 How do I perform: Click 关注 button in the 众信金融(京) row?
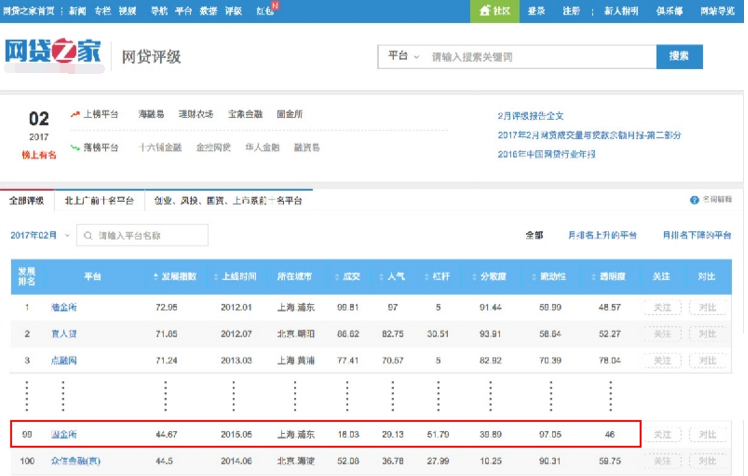point(662,461)
